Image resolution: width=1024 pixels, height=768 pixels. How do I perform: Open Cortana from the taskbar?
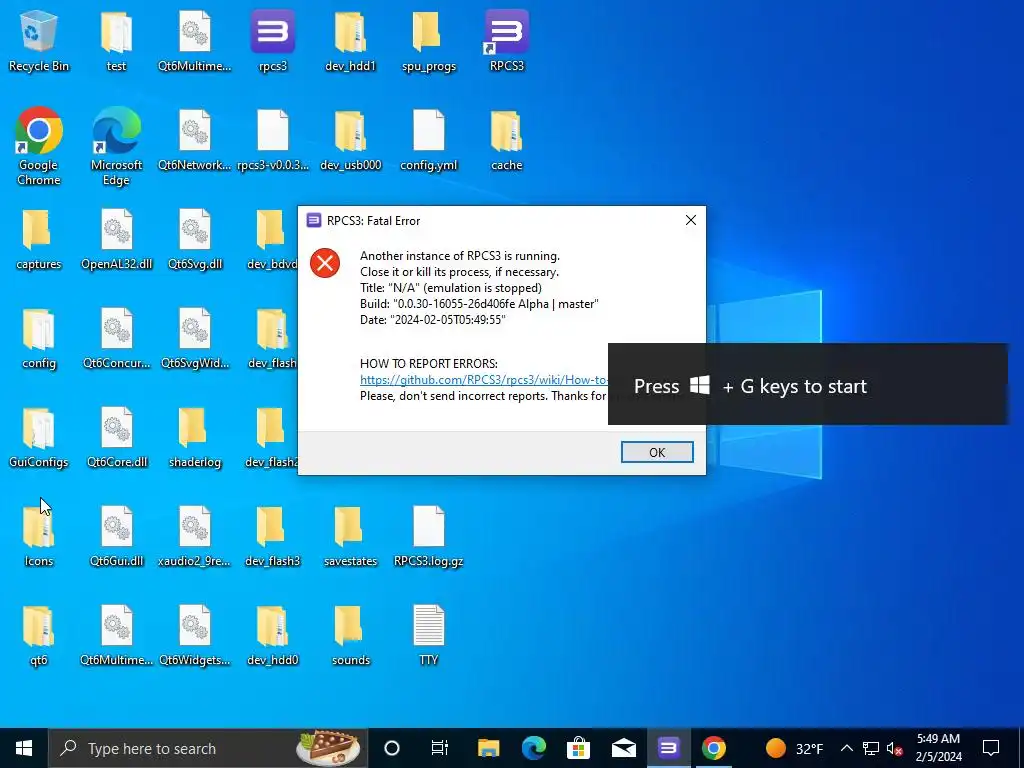click(x=392, y=748)
